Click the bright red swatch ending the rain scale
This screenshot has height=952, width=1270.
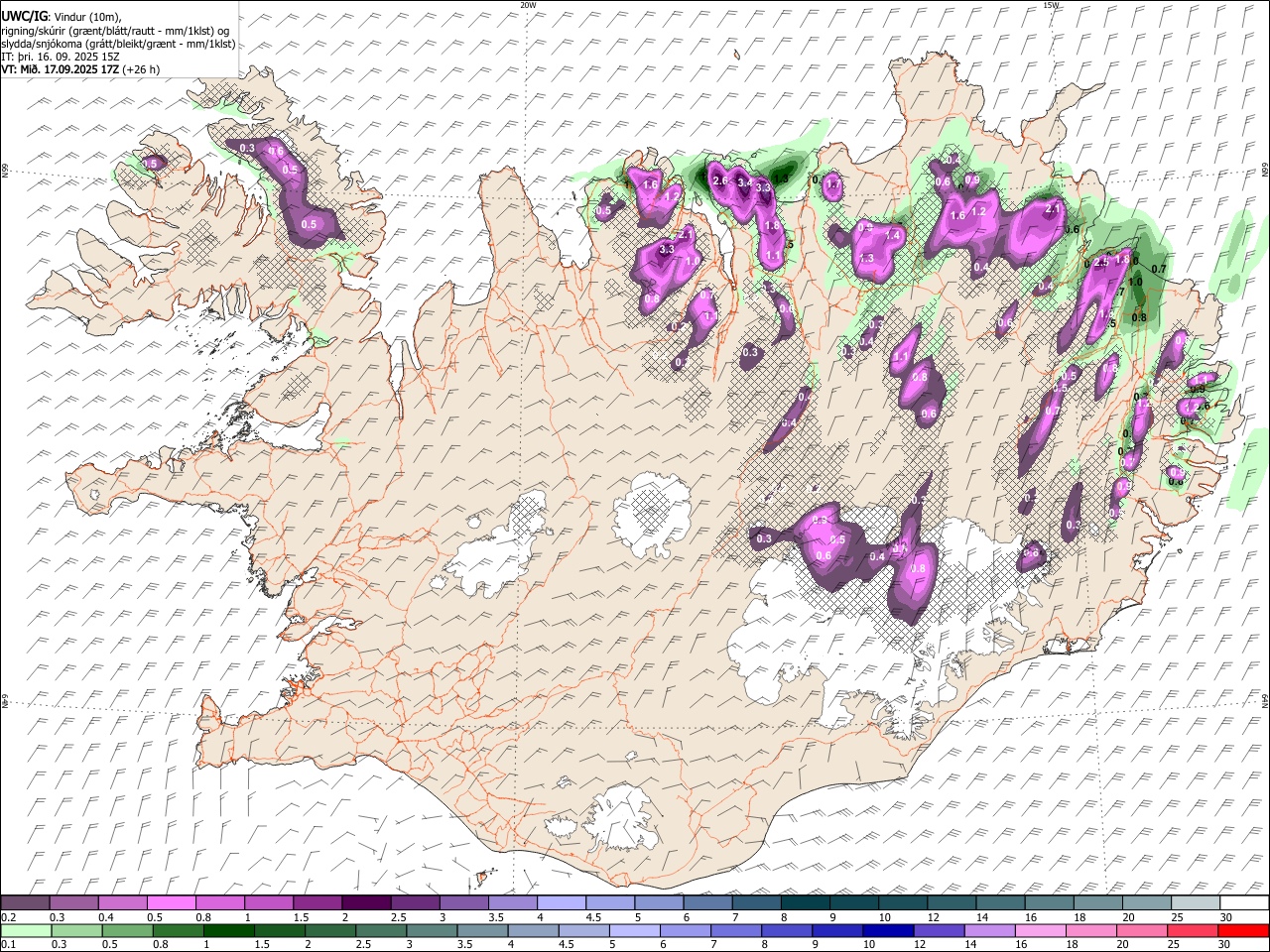pos(1244,930)
